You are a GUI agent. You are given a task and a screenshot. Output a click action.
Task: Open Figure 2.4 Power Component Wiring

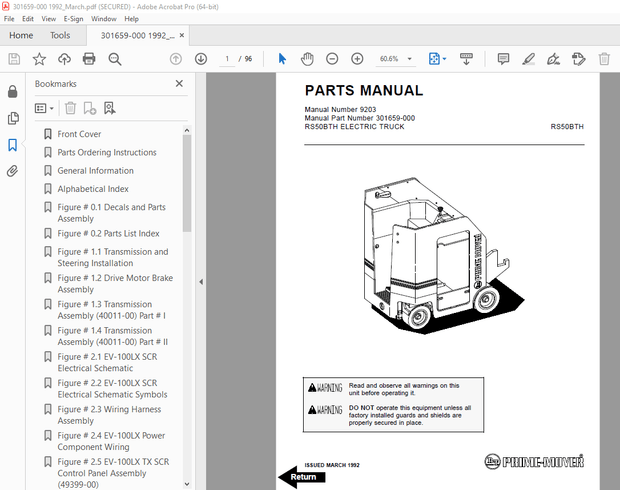(x=111, y=441)
